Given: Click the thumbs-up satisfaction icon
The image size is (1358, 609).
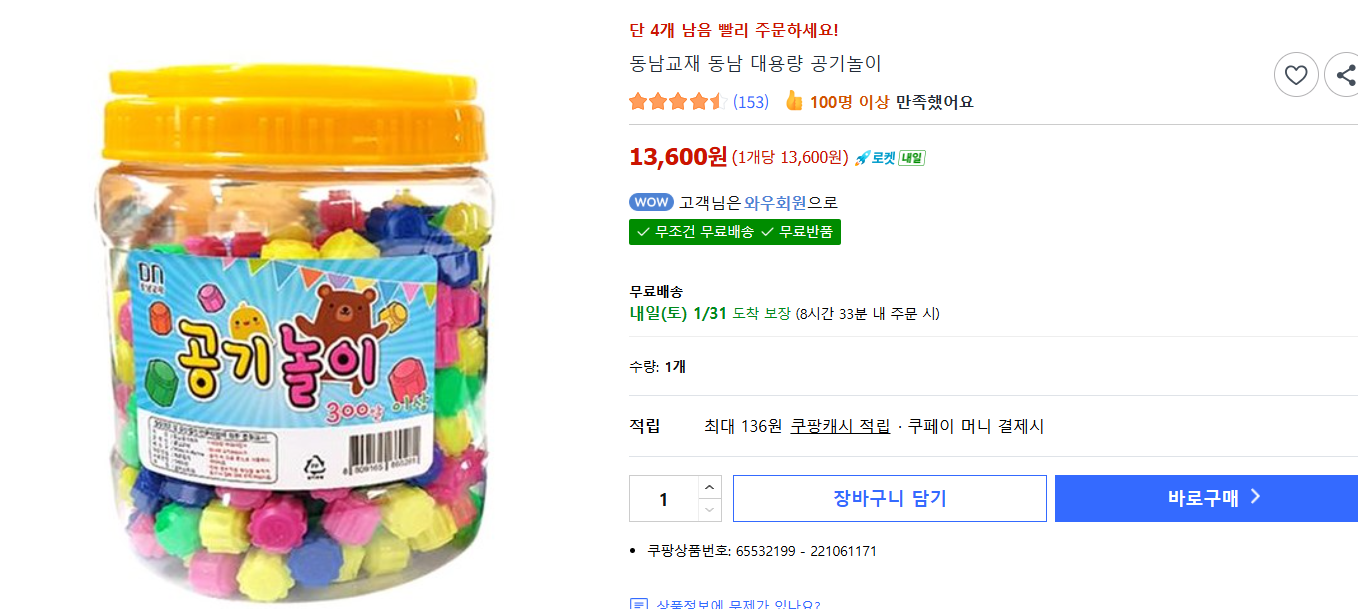Looking at the screenshot, I should (792, 101).
